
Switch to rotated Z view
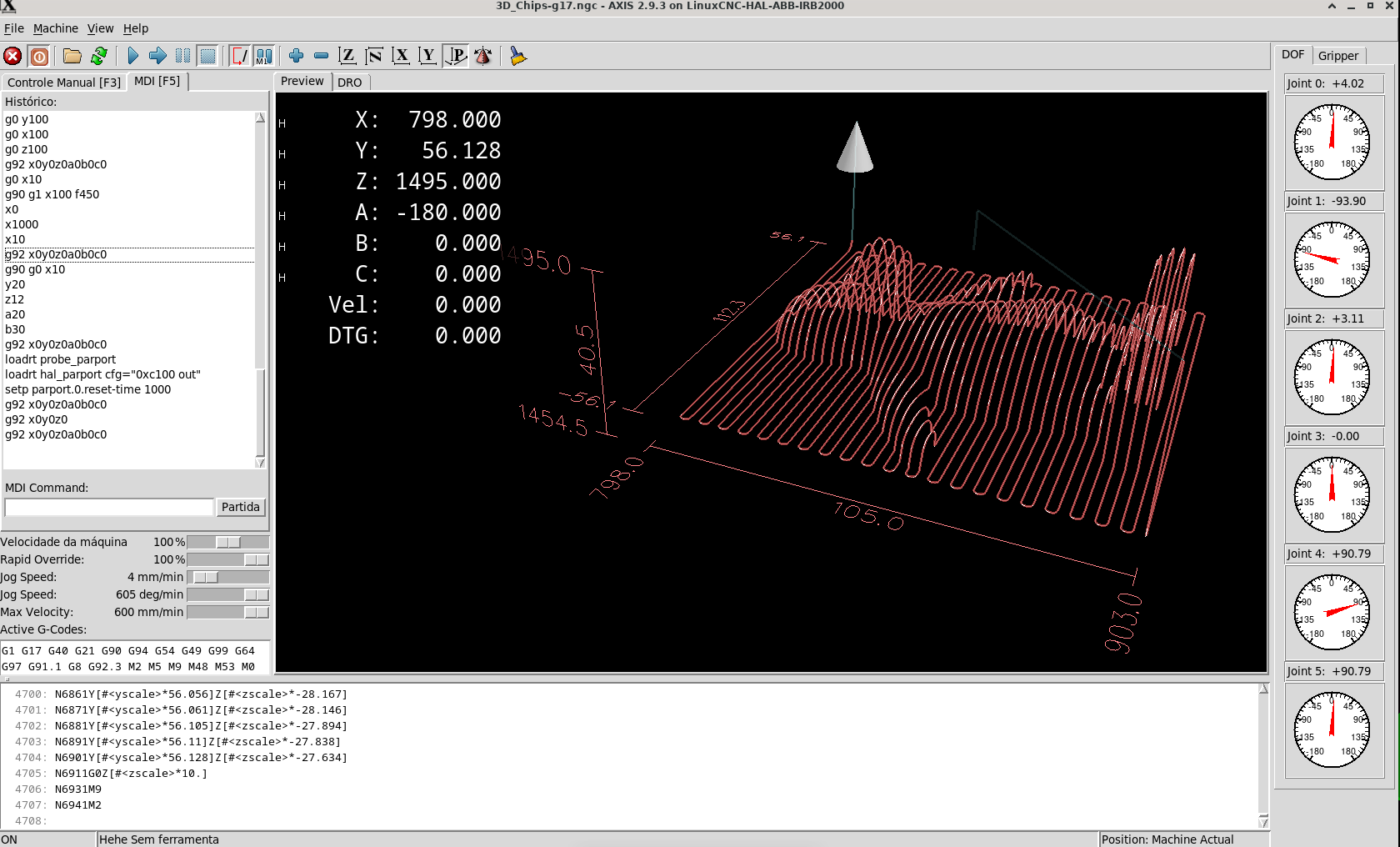click(374, 56)
